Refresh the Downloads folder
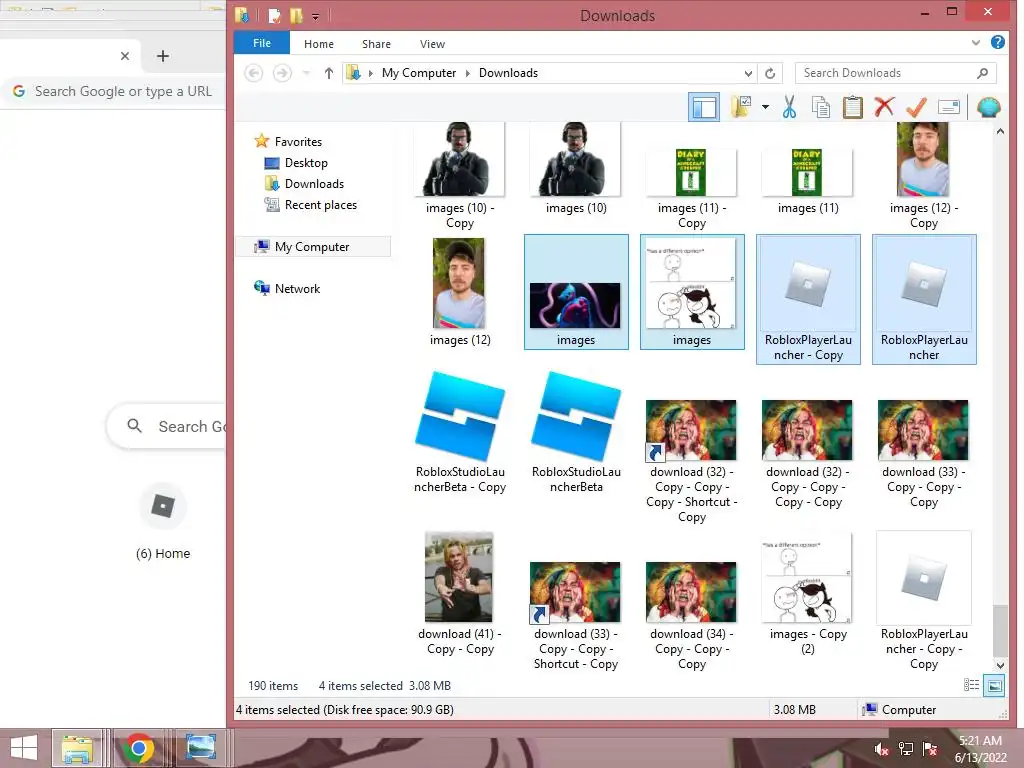 [x=770, y=73]
